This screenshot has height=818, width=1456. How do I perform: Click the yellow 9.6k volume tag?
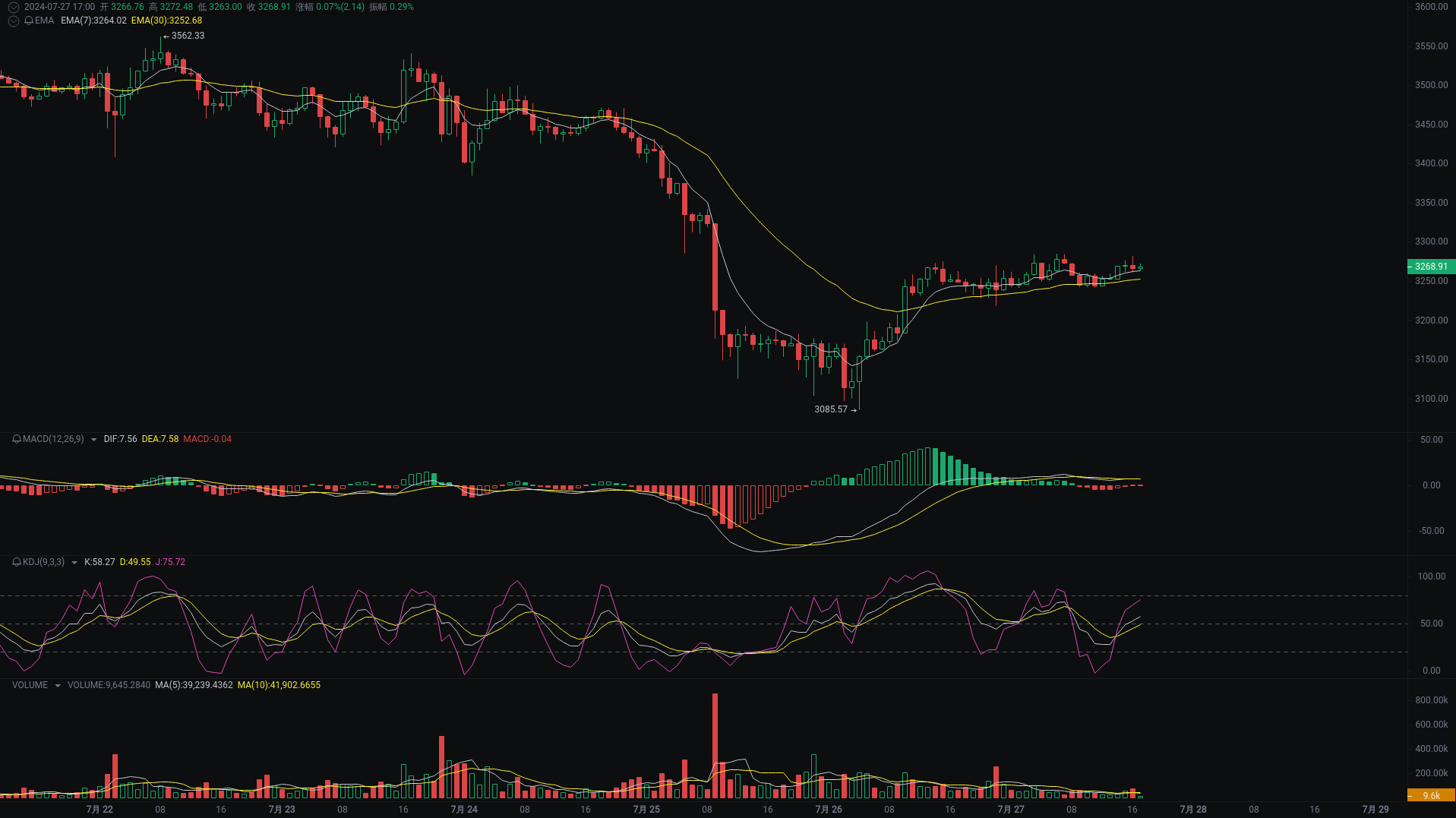pos(1431,795)
